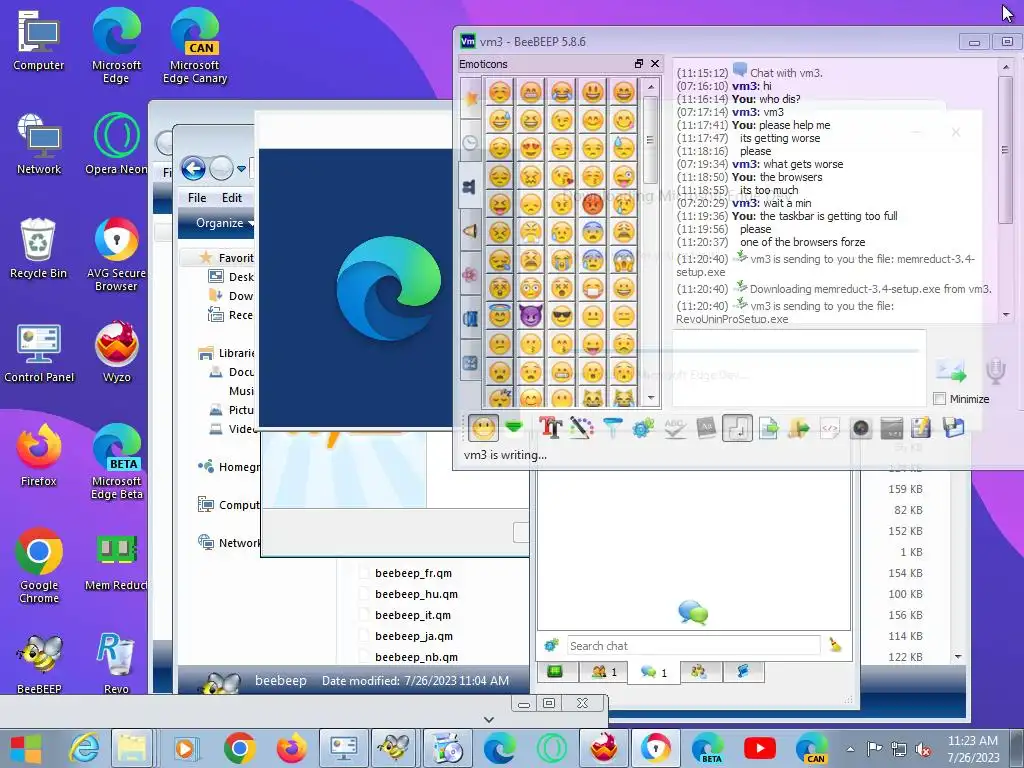The height and width of the screenshot is (768, 1024).
Task: Select beebeep_it.qm file
Action: point(413,615)
